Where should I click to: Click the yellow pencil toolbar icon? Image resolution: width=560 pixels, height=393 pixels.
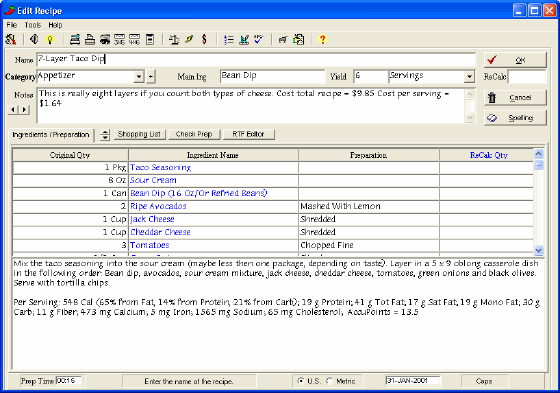(x=189, y=39)
